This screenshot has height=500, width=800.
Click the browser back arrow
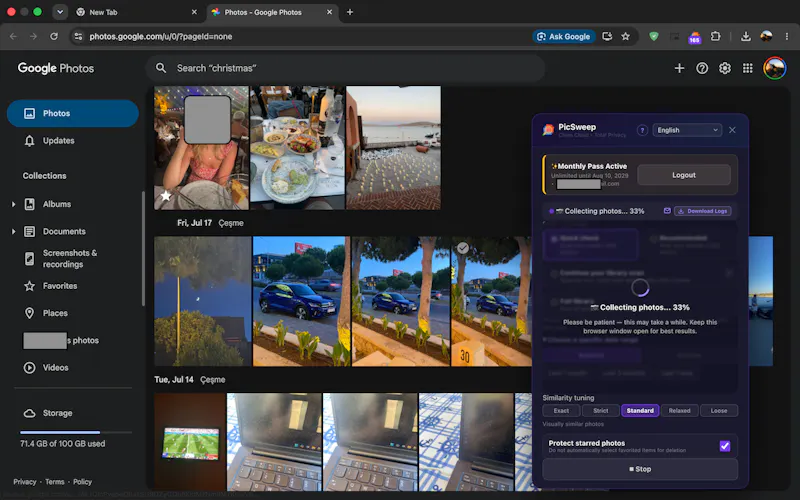[13, 36]
